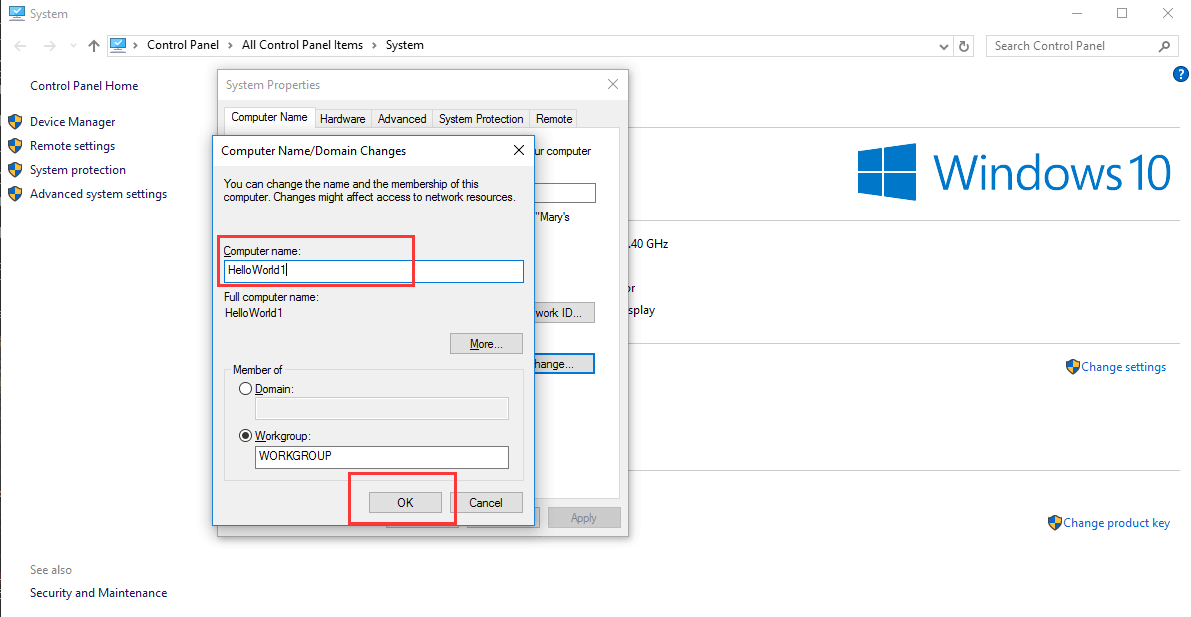Click the computer icon in address bar
This screenshot has height=617, width=1191.
[117, 45]
